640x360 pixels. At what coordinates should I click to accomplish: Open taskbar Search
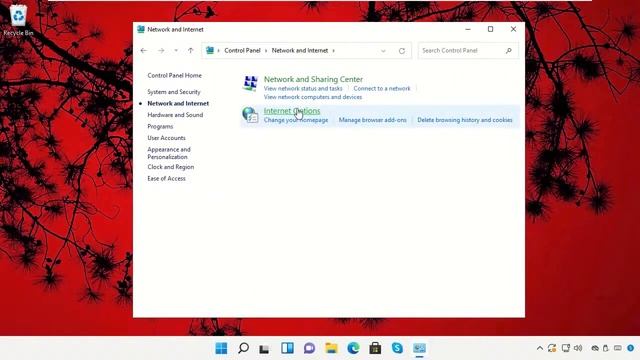coord(243,348)
